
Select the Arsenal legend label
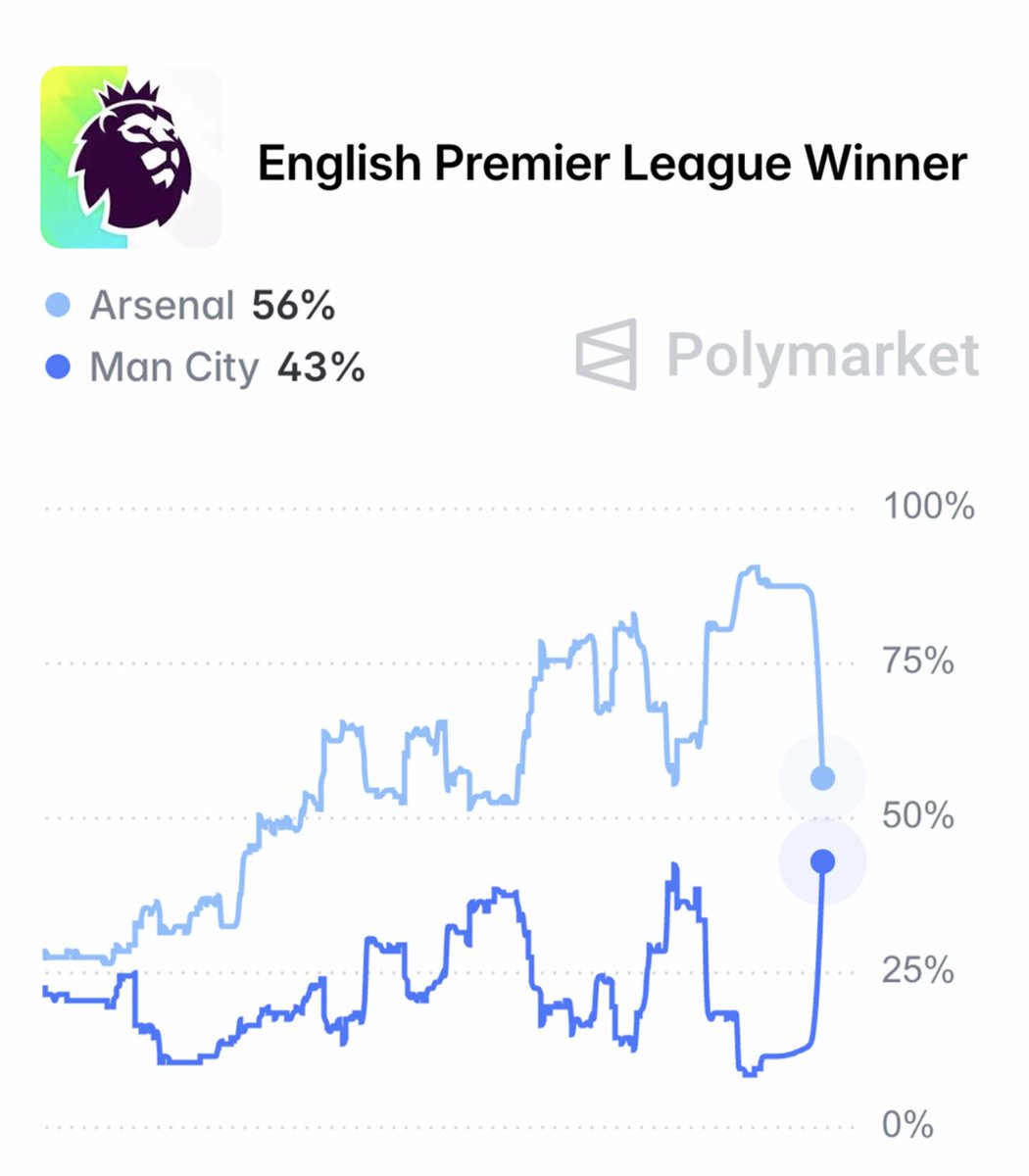[x=162, y=307]
